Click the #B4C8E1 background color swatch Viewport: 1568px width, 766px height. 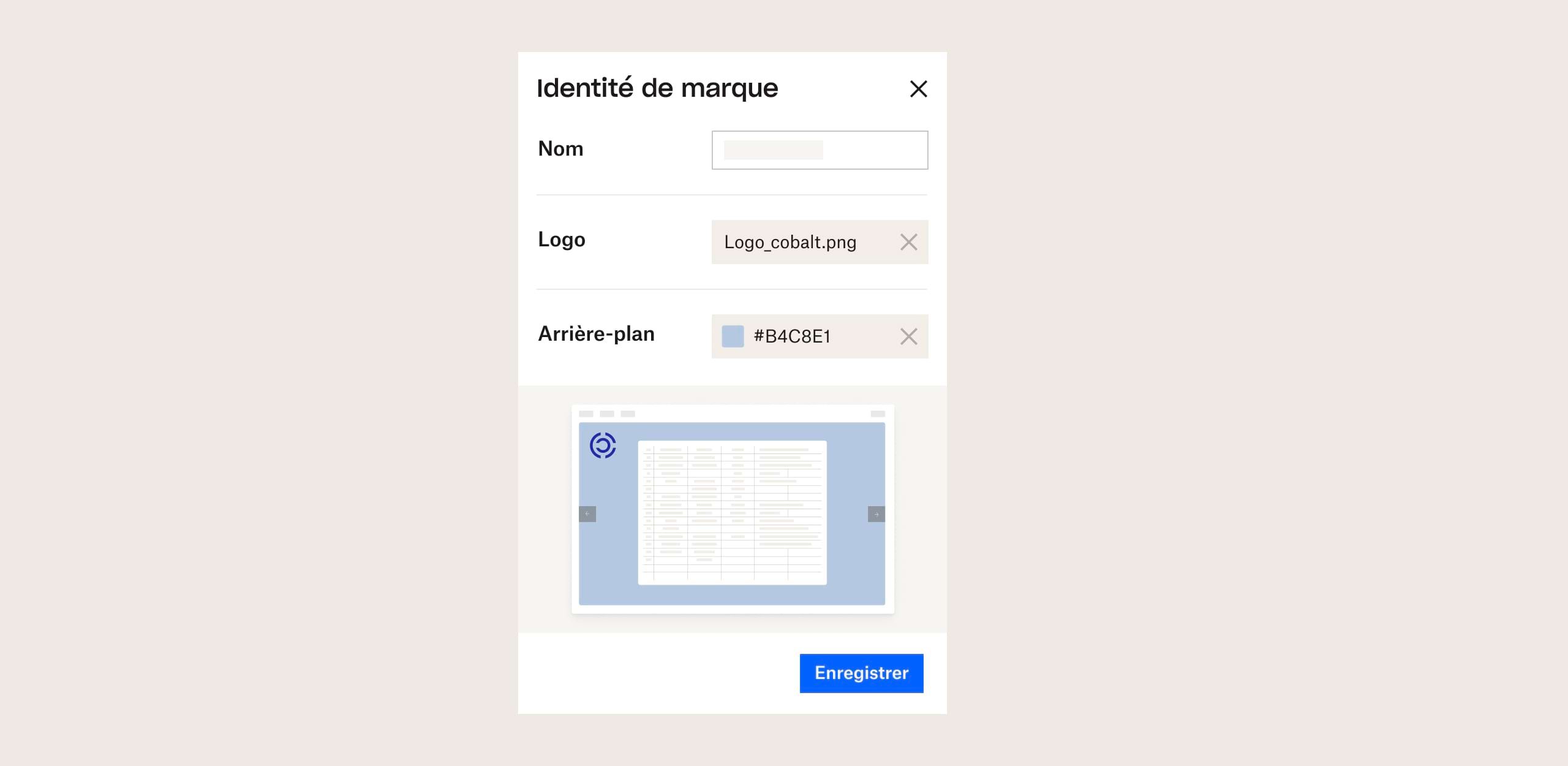[x=730, y=335]
